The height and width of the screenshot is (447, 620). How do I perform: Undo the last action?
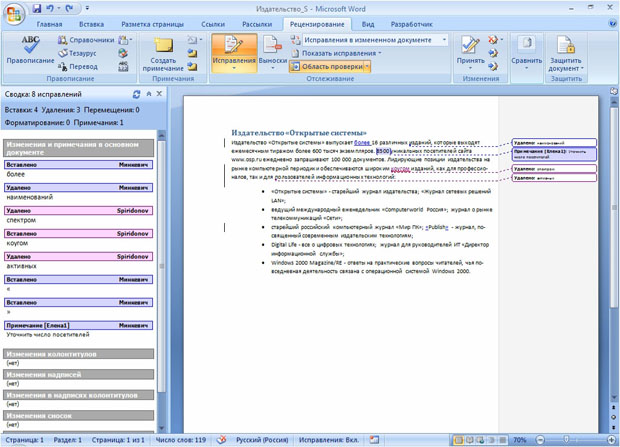[x=50, y=8]
